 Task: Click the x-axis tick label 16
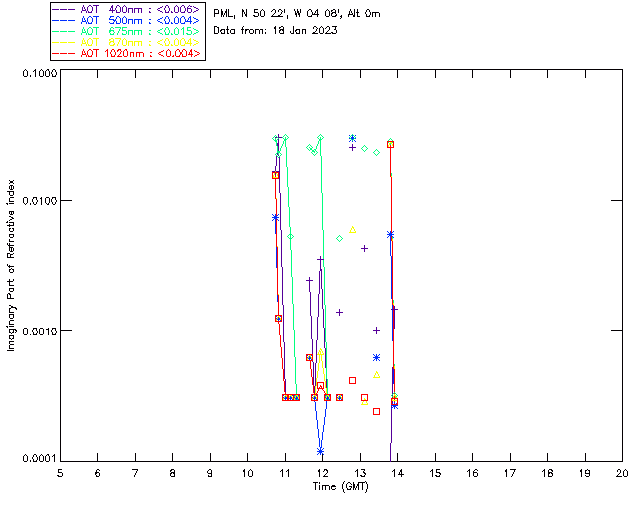tap(473, 474)
